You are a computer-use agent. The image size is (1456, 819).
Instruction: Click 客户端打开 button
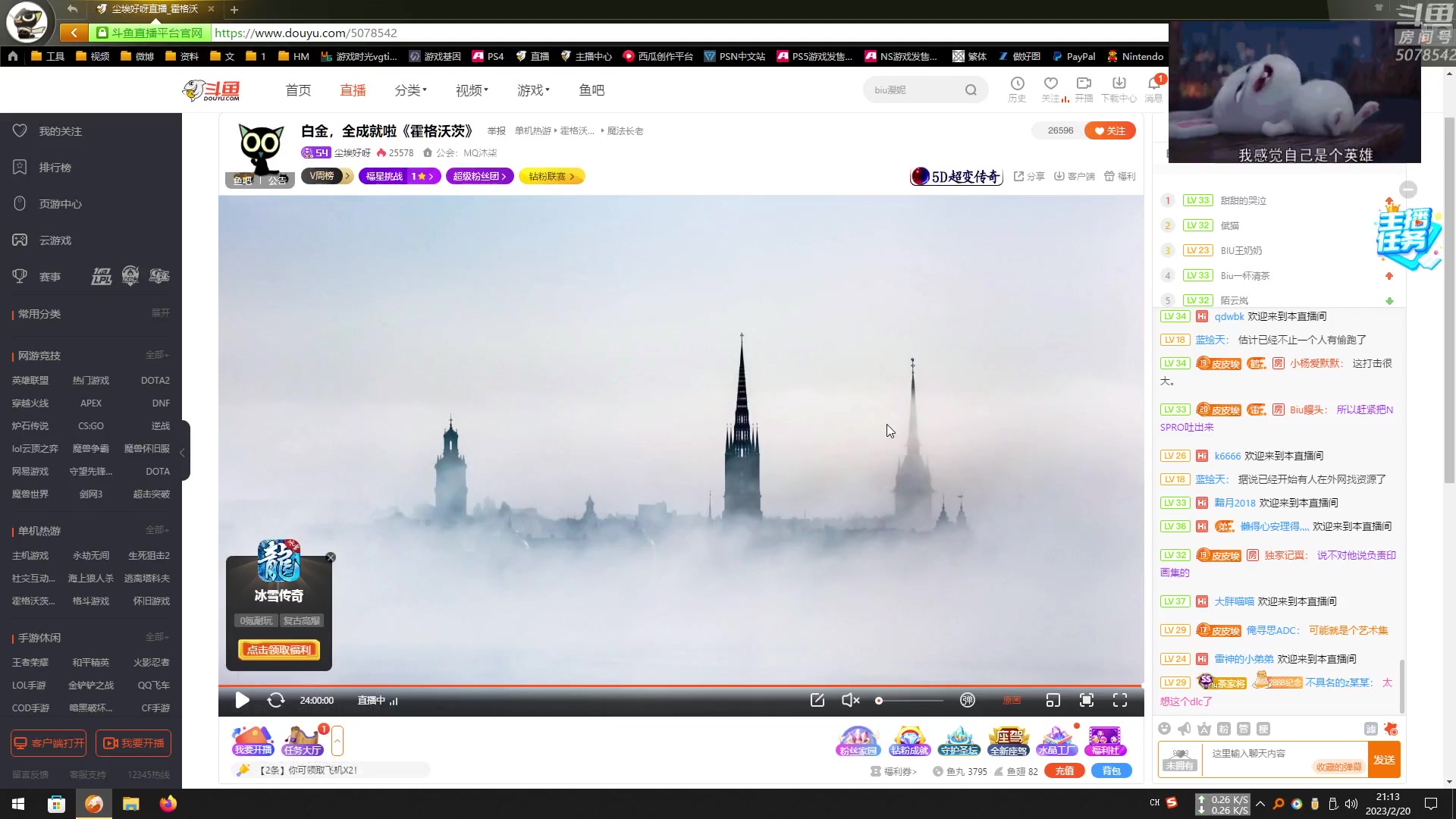click(x=49, y=743)
